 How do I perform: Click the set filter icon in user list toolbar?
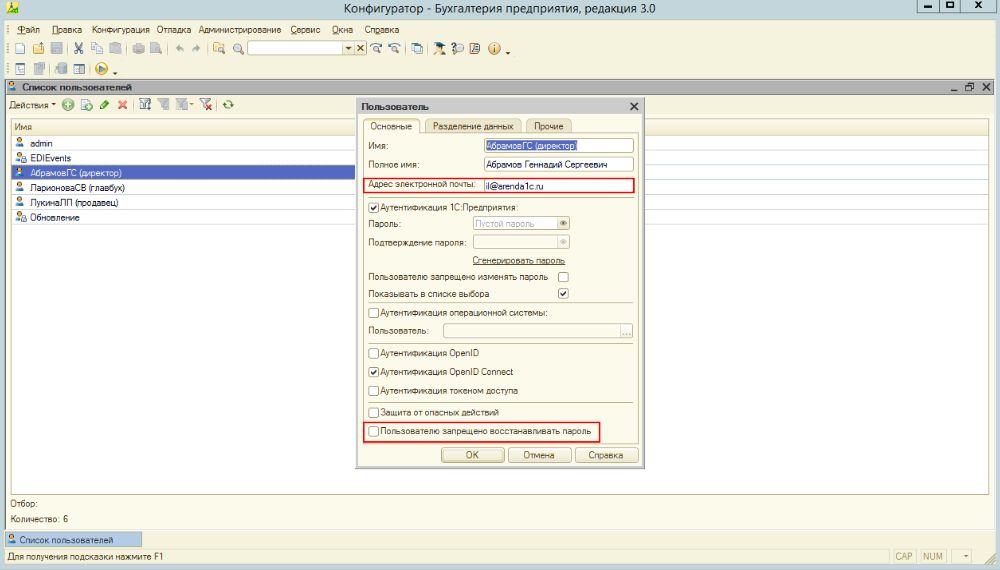pyautogui.click(x=145, y=105)
